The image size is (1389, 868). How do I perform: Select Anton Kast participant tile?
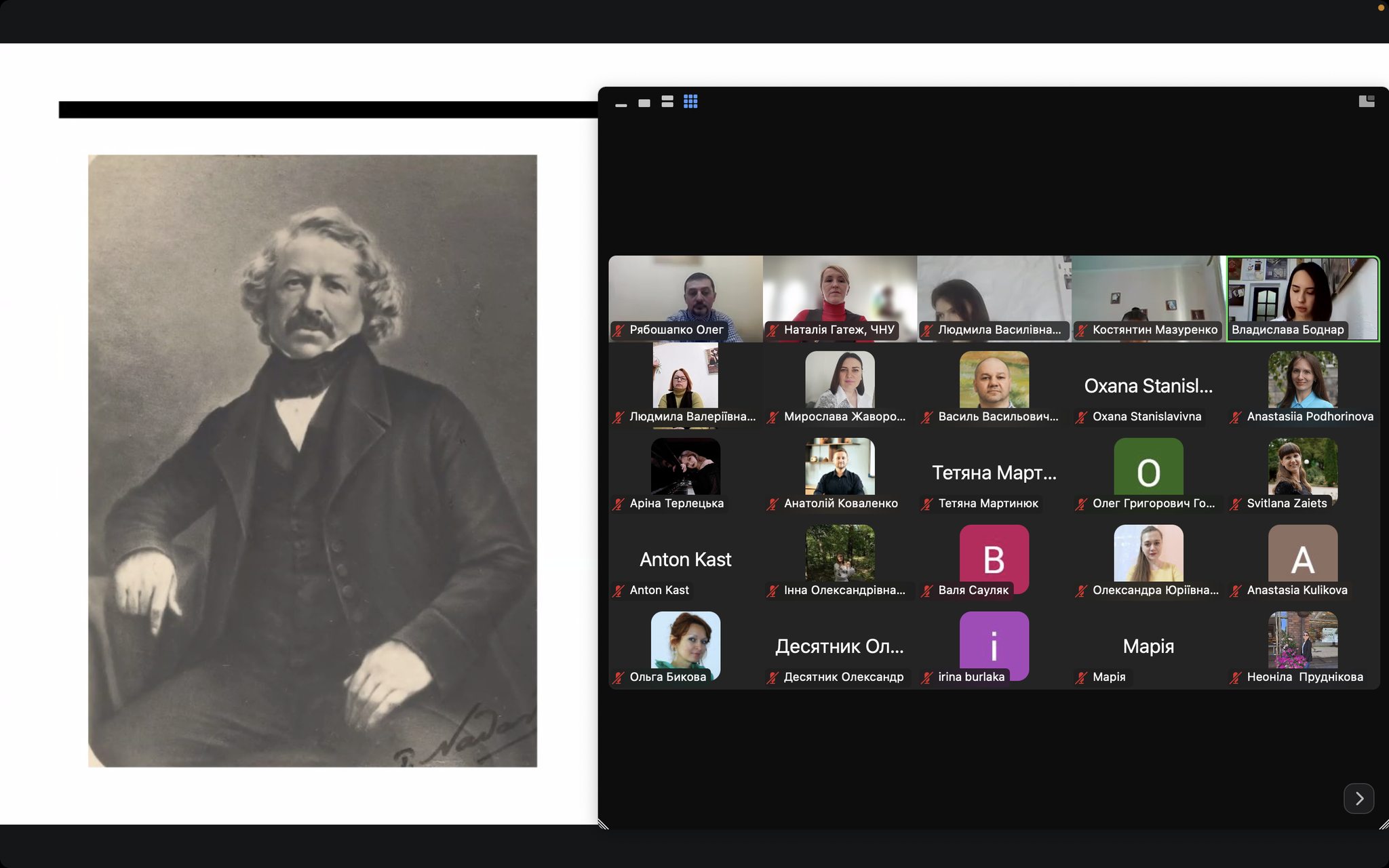point(686,559)
